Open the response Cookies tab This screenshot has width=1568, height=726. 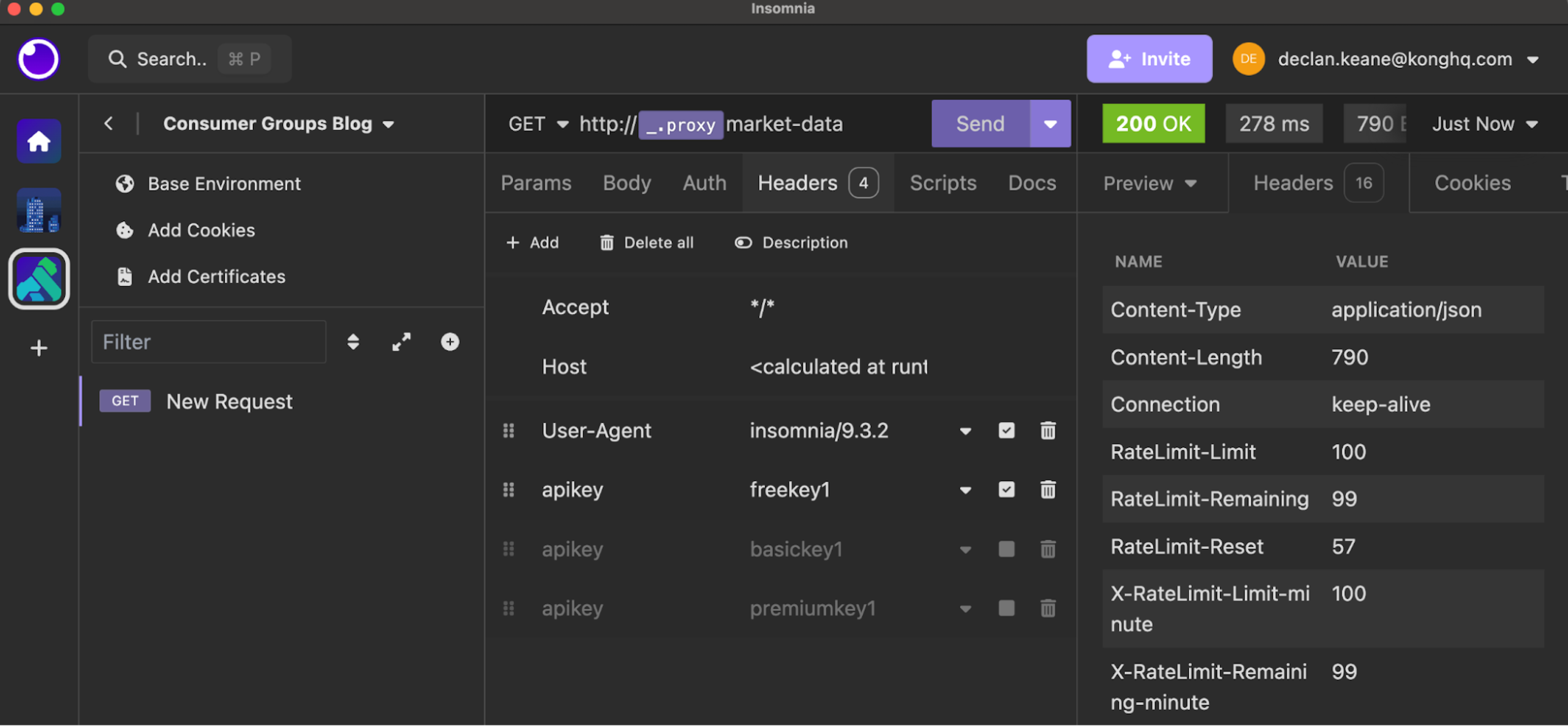[x=1472, y=183]
